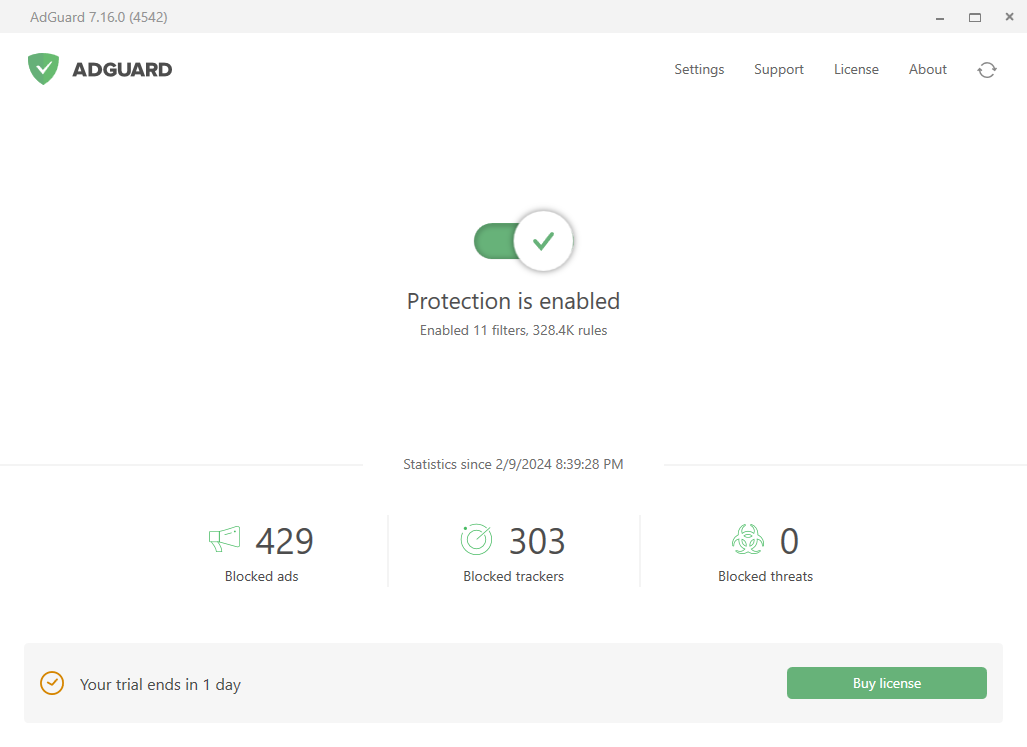Click the megaphone Blocked ads icon
1027x747 pixels.
[225, 539]
